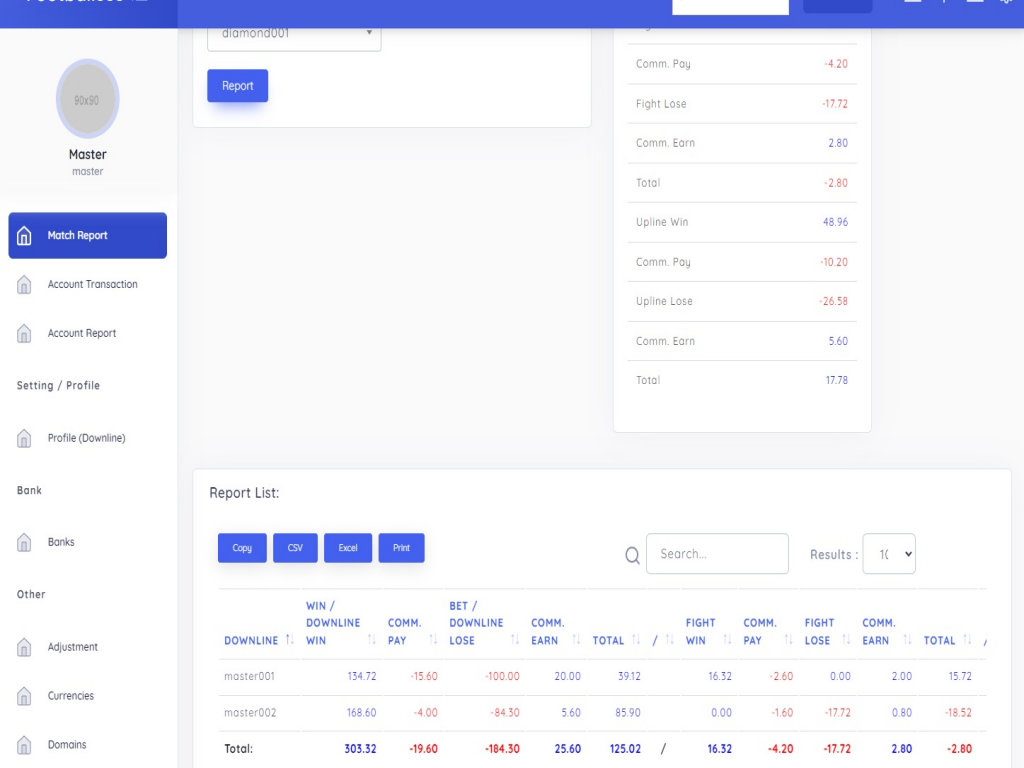This screenshot has width=1024, height=768.
Task: Click the Profile (Downline) sidebar icon
Action: coord(25,438)
